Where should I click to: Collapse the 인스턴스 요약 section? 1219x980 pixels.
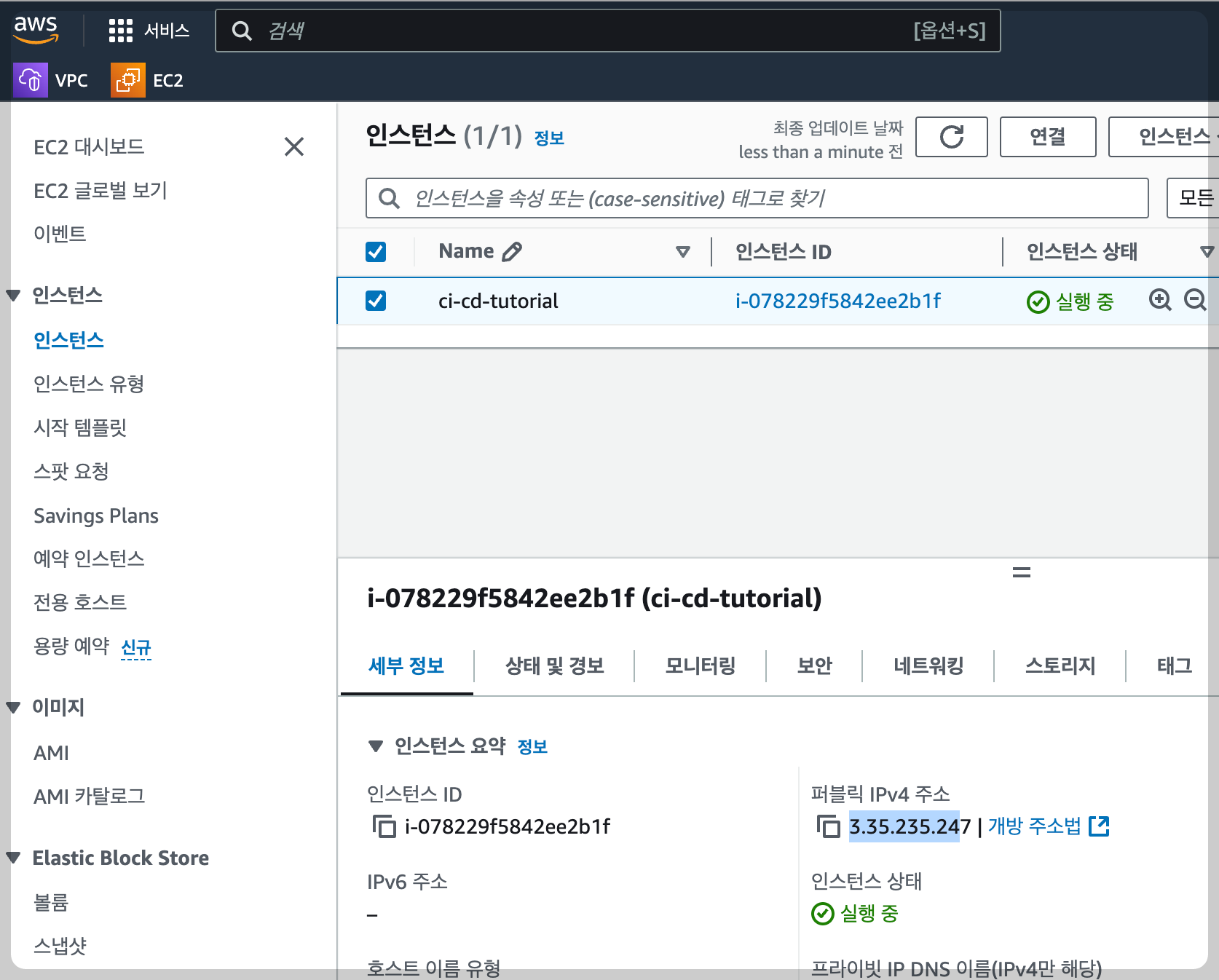[x=376, y=746]
